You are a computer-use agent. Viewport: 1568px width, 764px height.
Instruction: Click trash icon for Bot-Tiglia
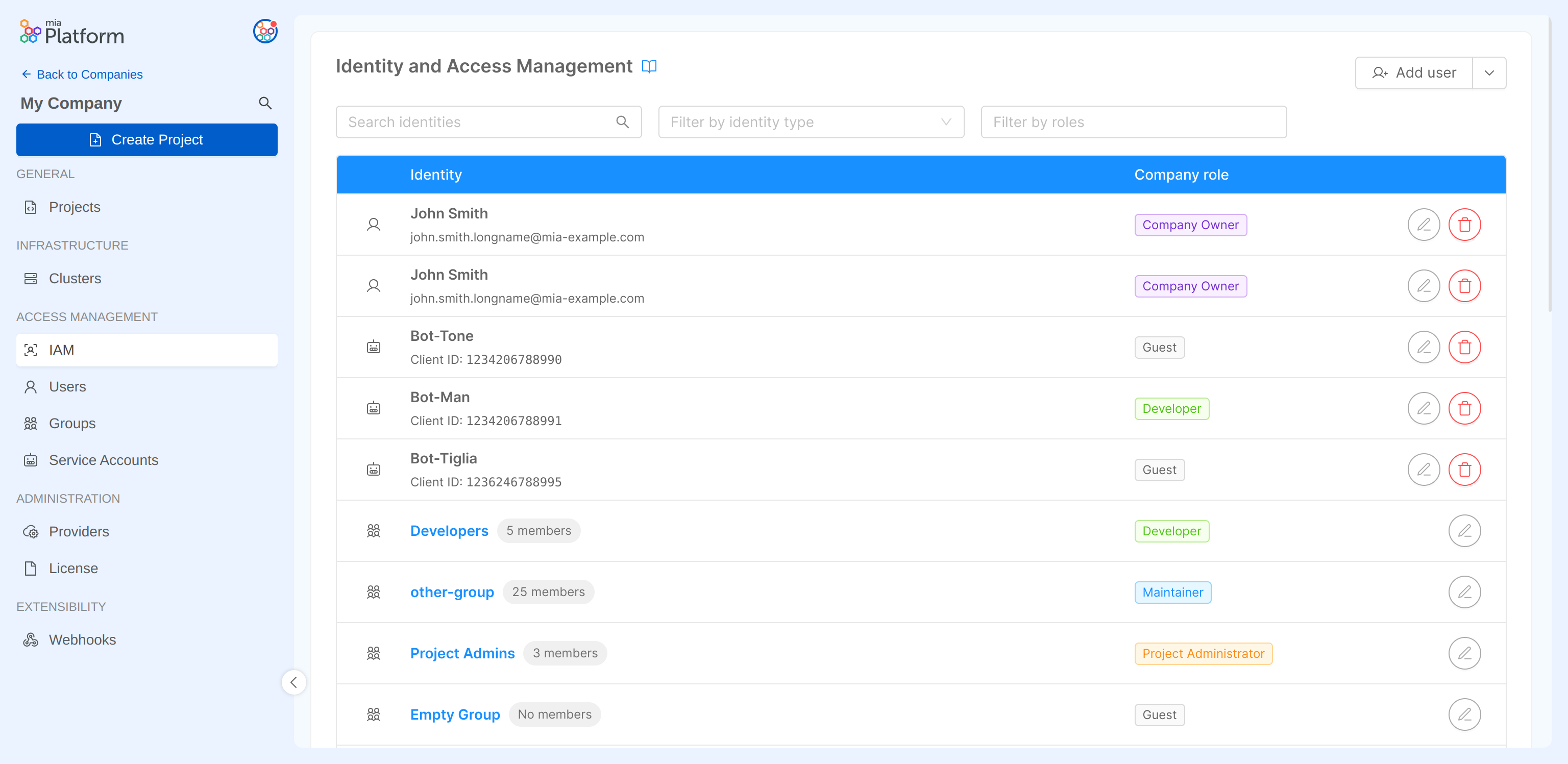pos(1464,470)
